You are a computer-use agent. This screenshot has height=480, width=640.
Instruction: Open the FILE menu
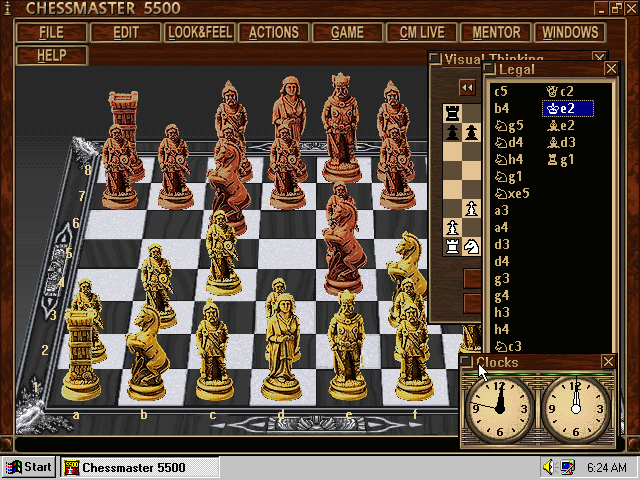point(51,32)
